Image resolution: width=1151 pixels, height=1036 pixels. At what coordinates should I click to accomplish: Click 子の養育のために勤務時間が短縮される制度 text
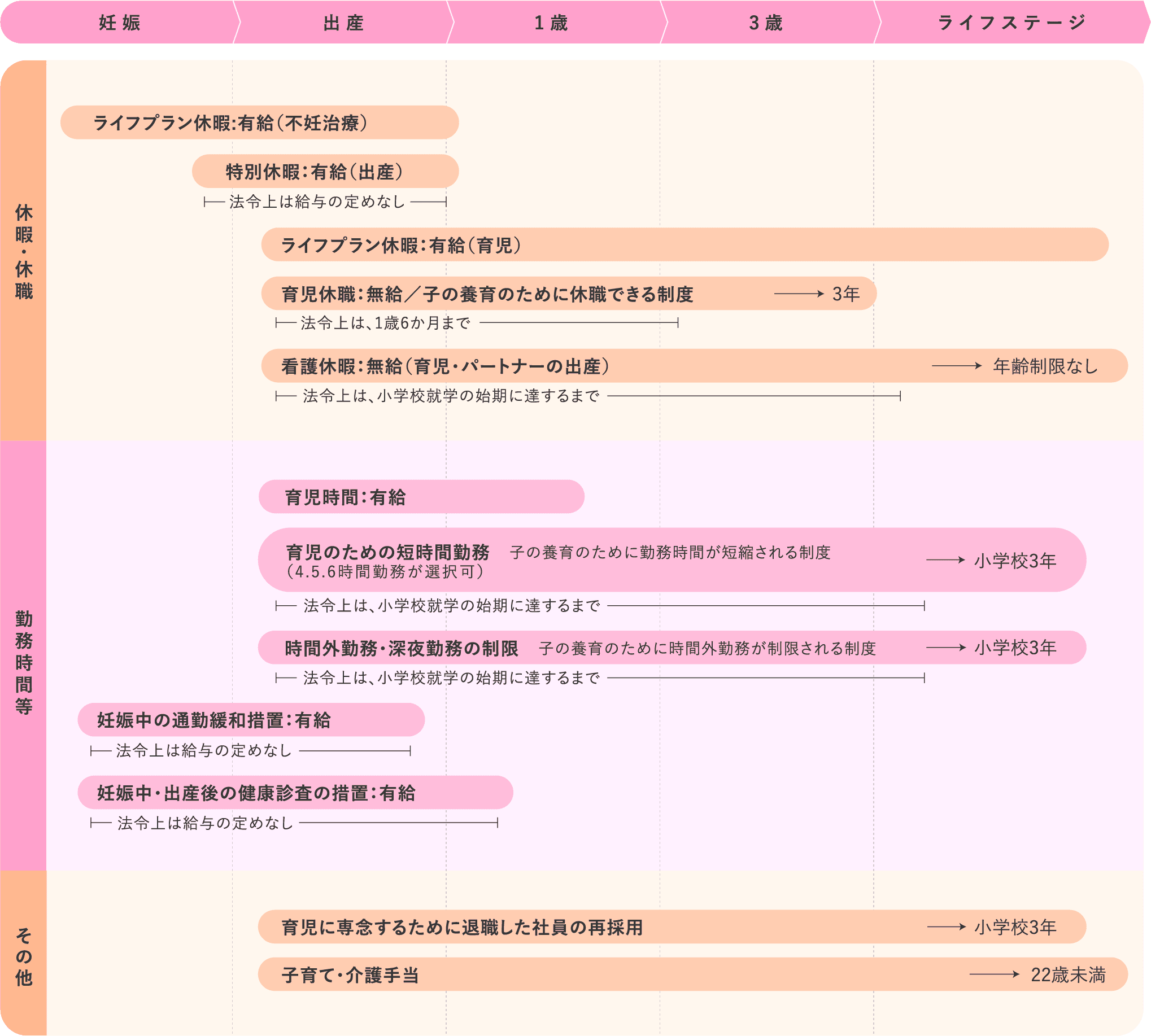(x=670, y=552)
